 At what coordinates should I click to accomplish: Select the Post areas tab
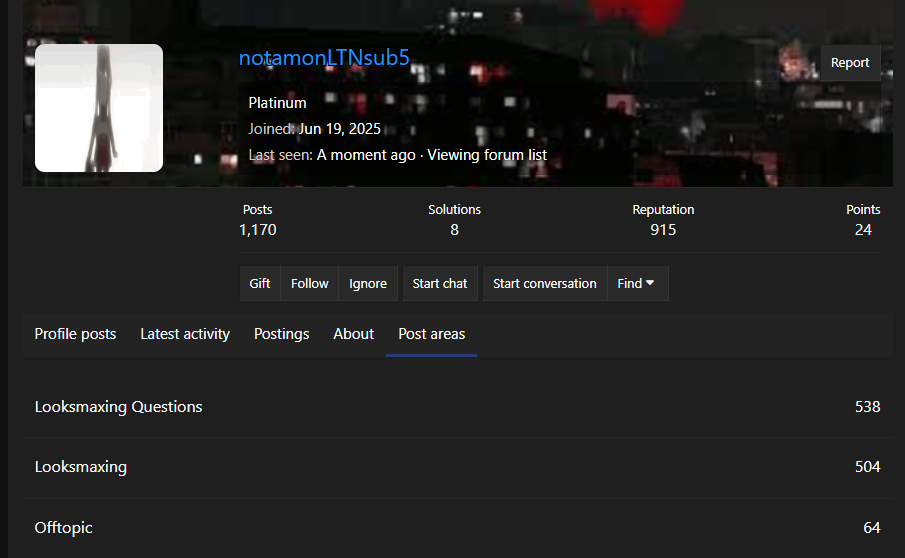pos(431,334)
